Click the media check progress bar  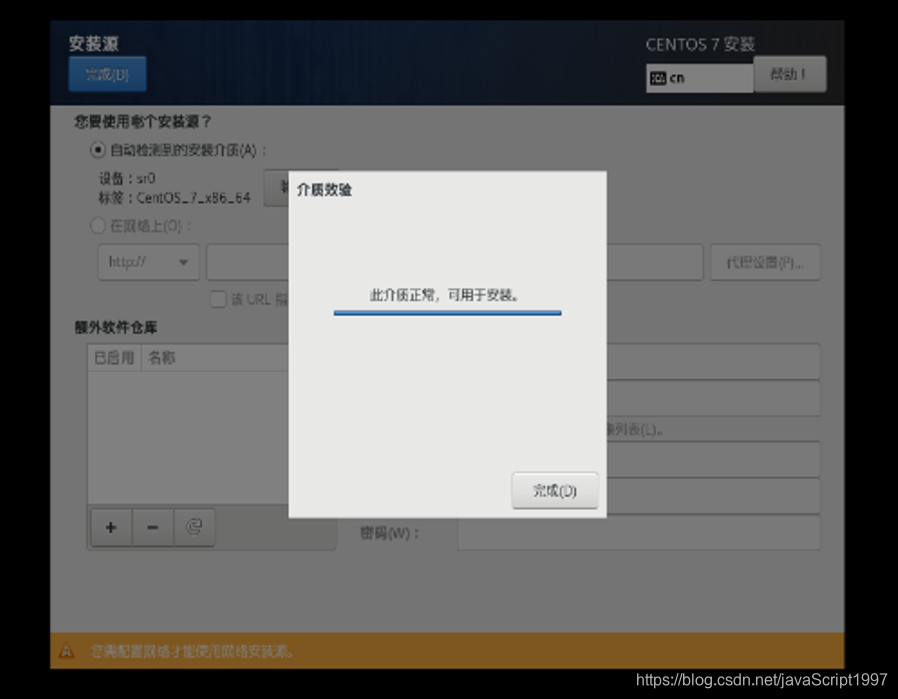[x=447, y=313]
